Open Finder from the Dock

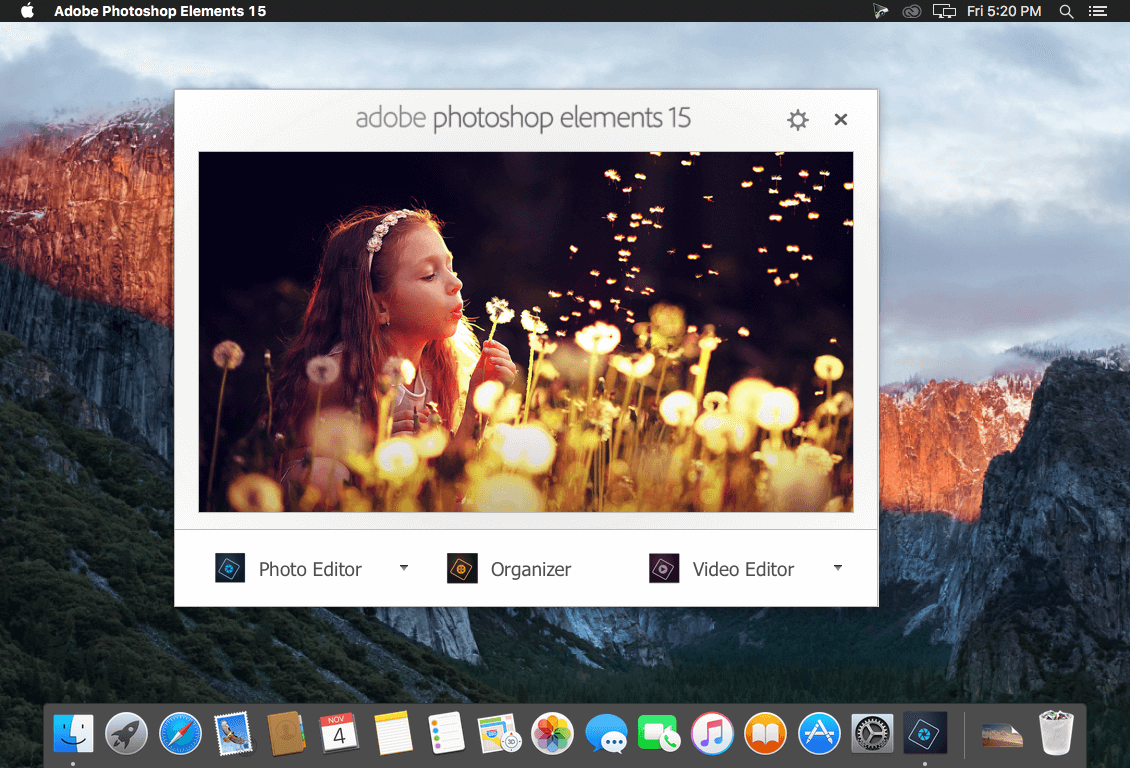pyautogui.click(x=73, y=733)
